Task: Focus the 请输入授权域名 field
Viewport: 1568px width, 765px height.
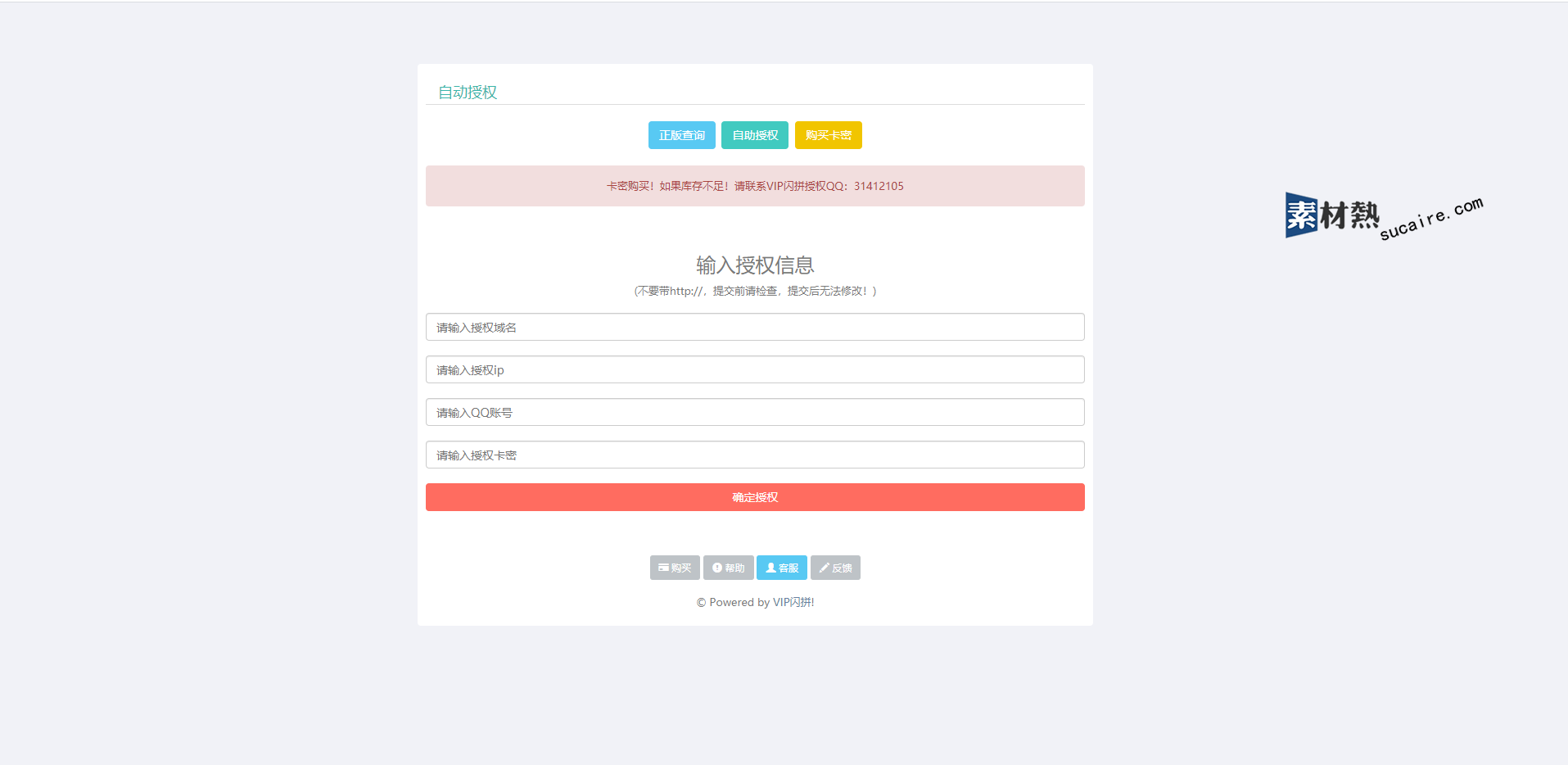Action: pos(754,327)
